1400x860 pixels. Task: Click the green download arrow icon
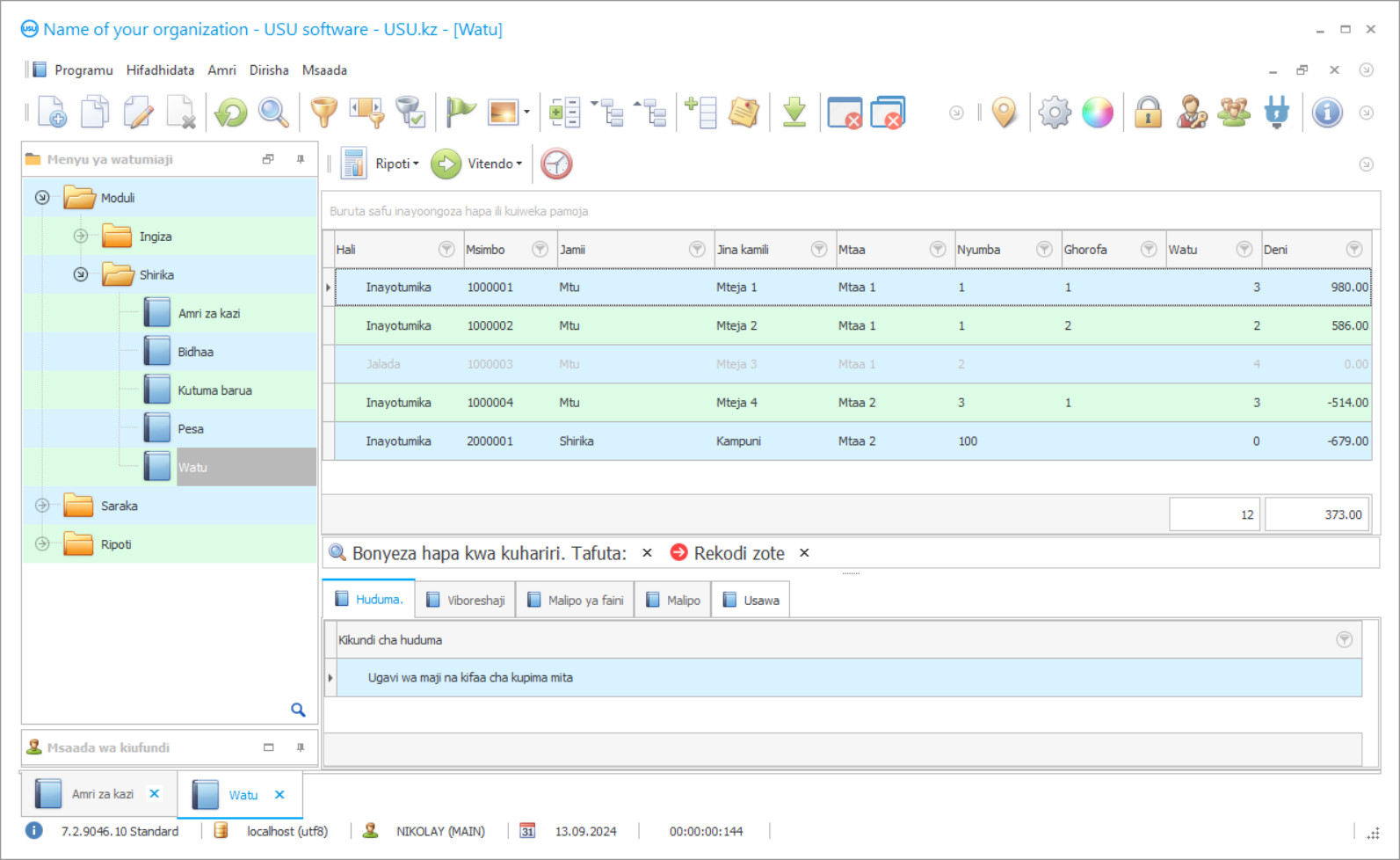794,113
